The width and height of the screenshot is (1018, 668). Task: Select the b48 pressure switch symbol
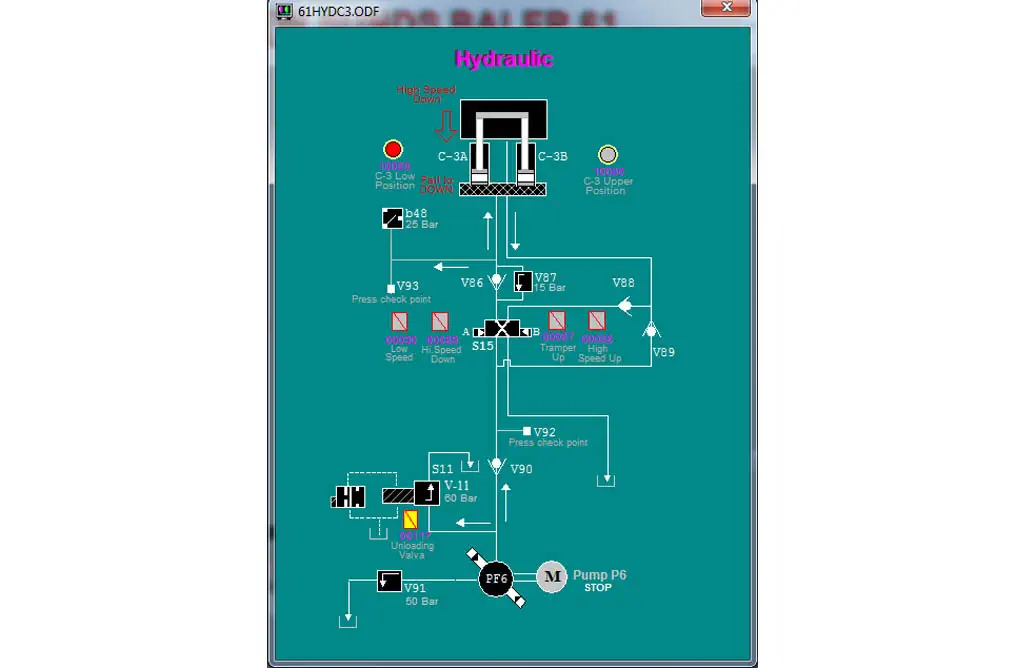392,218
